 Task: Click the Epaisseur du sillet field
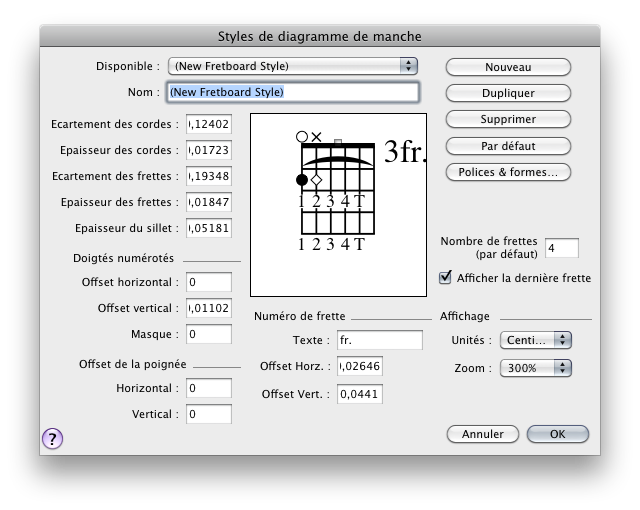[208, 228]
